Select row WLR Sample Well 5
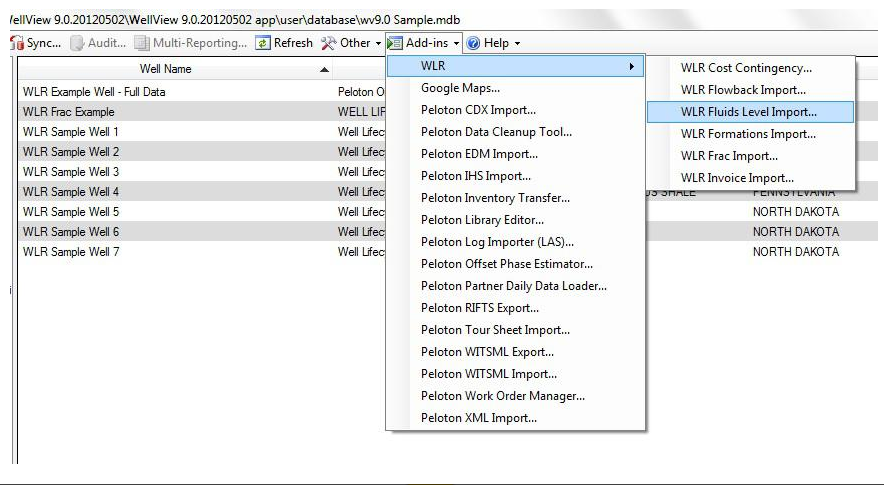Image resolution: width=884 pixels, height=485 pixels. point(202,211)
